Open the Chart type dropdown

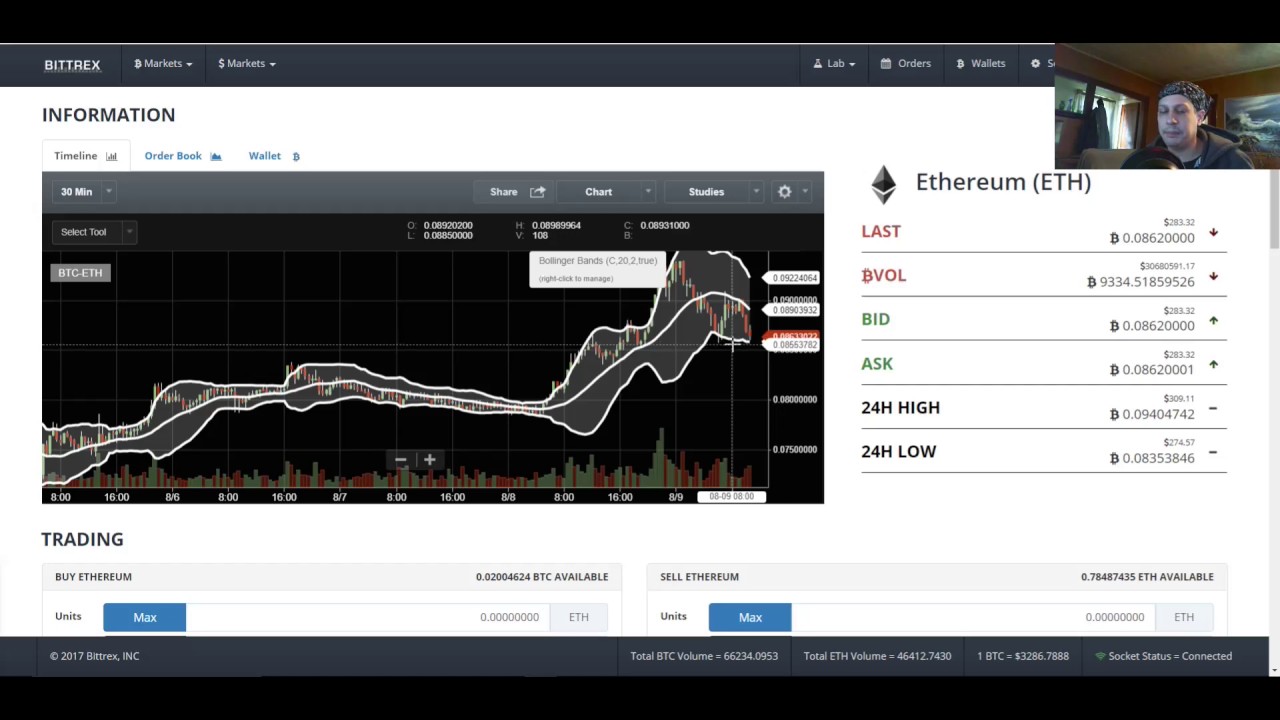(609, 192)
